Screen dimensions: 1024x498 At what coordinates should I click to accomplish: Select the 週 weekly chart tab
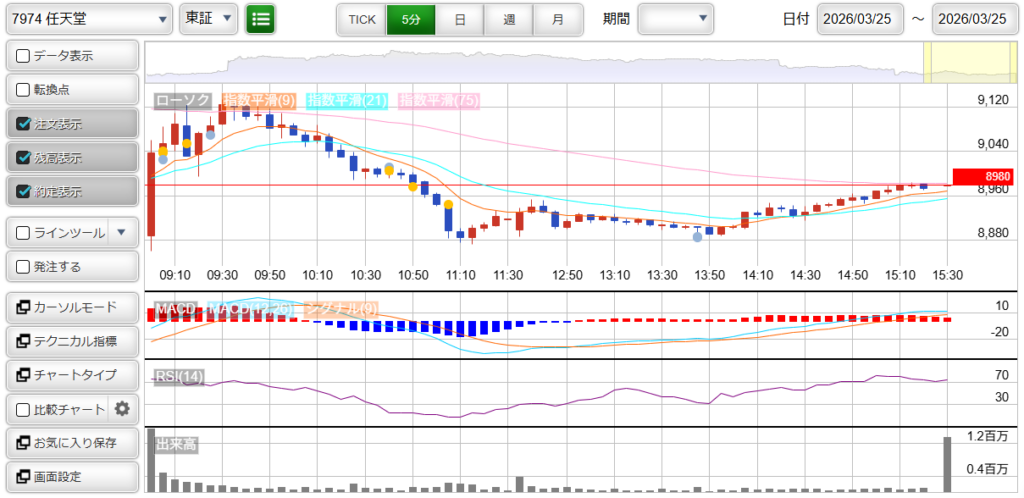[509, 19]
